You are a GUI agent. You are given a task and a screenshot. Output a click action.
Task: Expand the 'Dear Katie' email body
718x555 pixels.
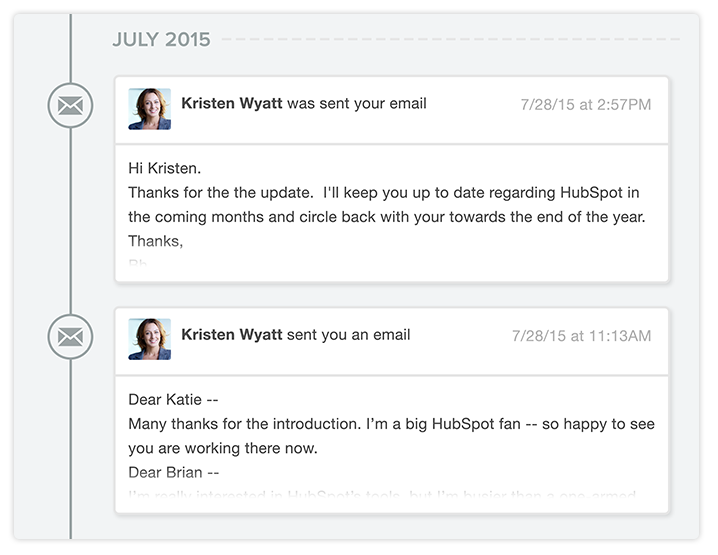392,445
